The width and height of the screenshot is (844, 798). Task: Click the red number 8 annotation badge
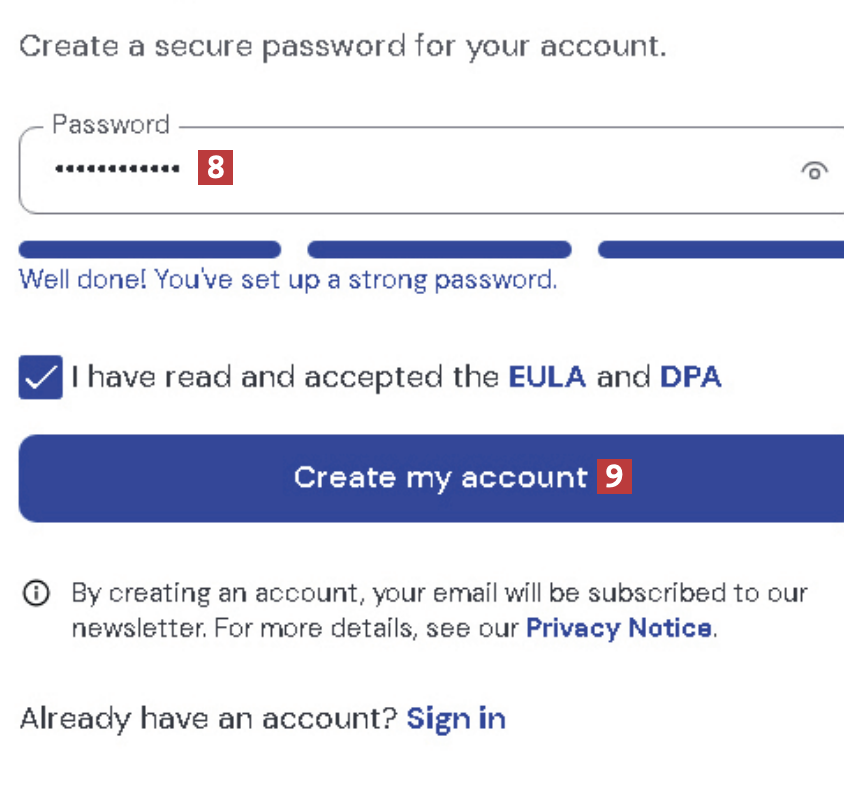pos(215,168)
